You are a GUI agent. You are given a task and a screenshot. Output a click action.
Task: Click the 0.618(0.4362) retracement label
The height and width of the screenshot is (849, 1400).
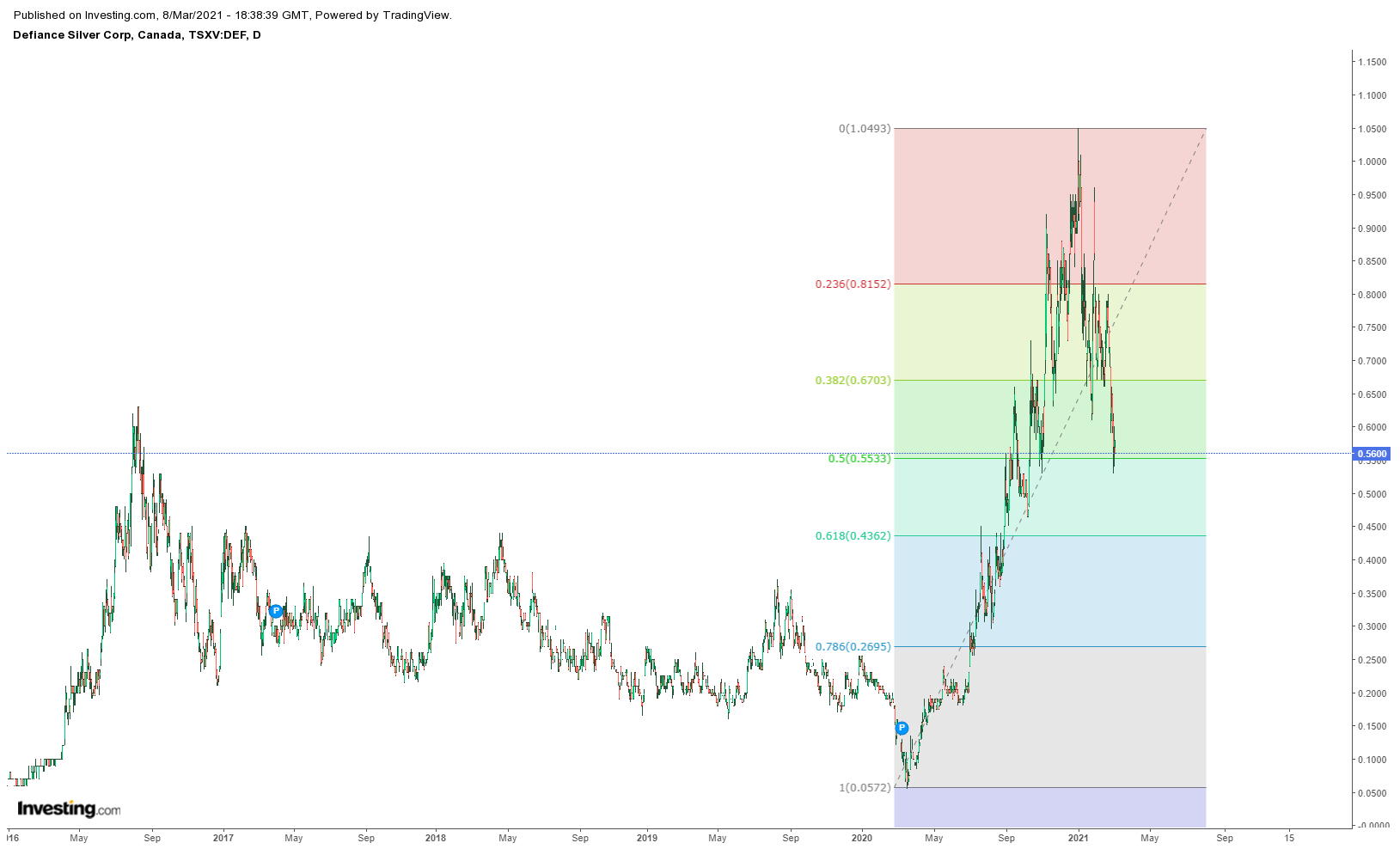click(x=853, y=536)
